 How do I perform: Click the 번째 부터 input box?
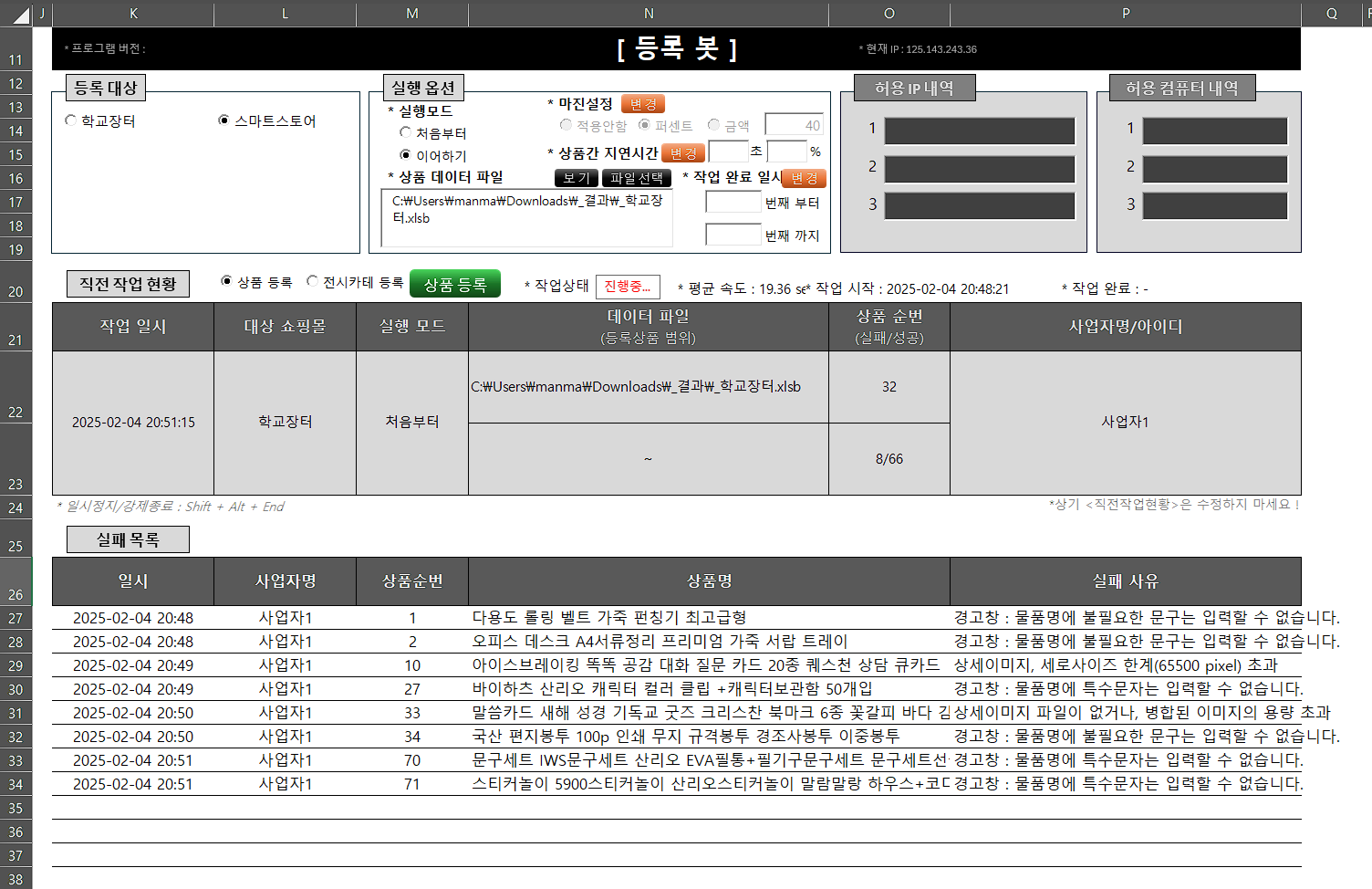[733, 203]
